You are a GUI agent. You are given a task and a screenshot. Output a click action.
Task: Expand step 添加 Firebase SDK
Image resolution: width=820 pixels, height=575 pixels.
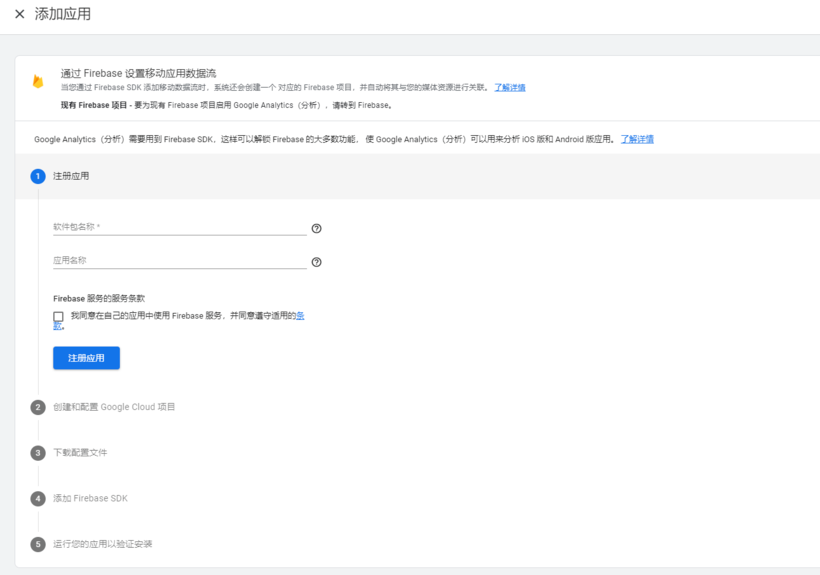(x=90, y=498)
